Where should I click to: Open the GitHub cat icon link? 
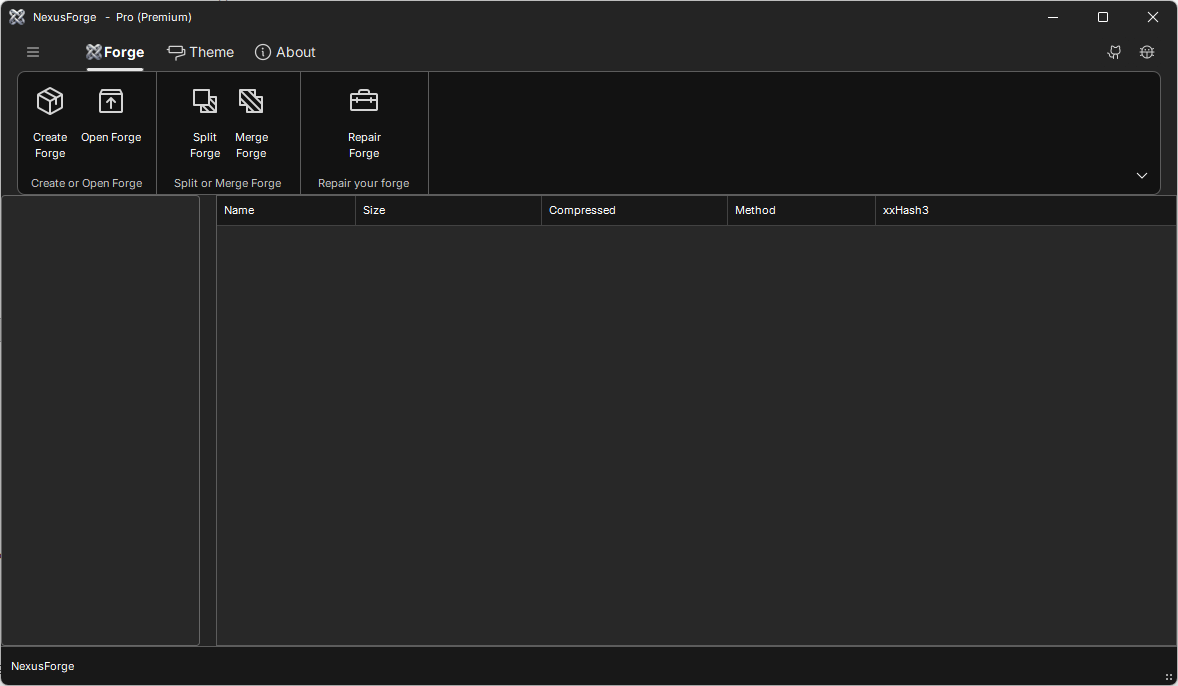tap(1114, 52)
